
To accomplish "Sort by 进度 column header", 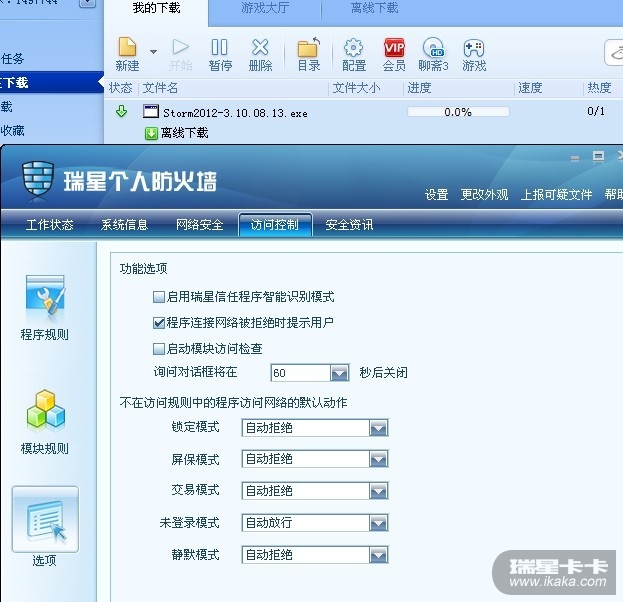I will click(x=419, y=88).
